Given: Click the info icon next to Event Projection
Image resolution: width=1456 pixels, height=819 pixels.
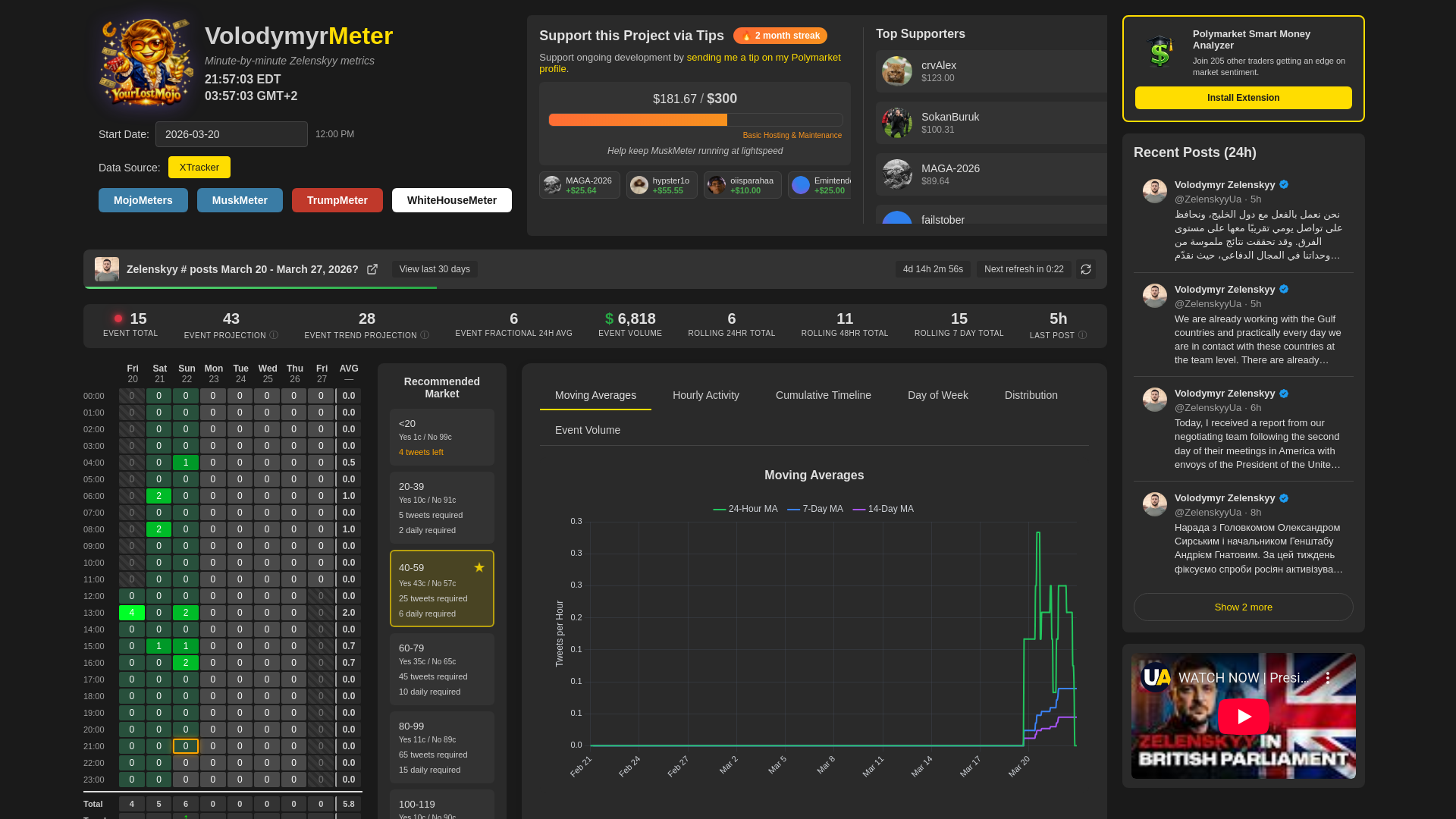Looking at the screenshot, I should coord(274,335).
